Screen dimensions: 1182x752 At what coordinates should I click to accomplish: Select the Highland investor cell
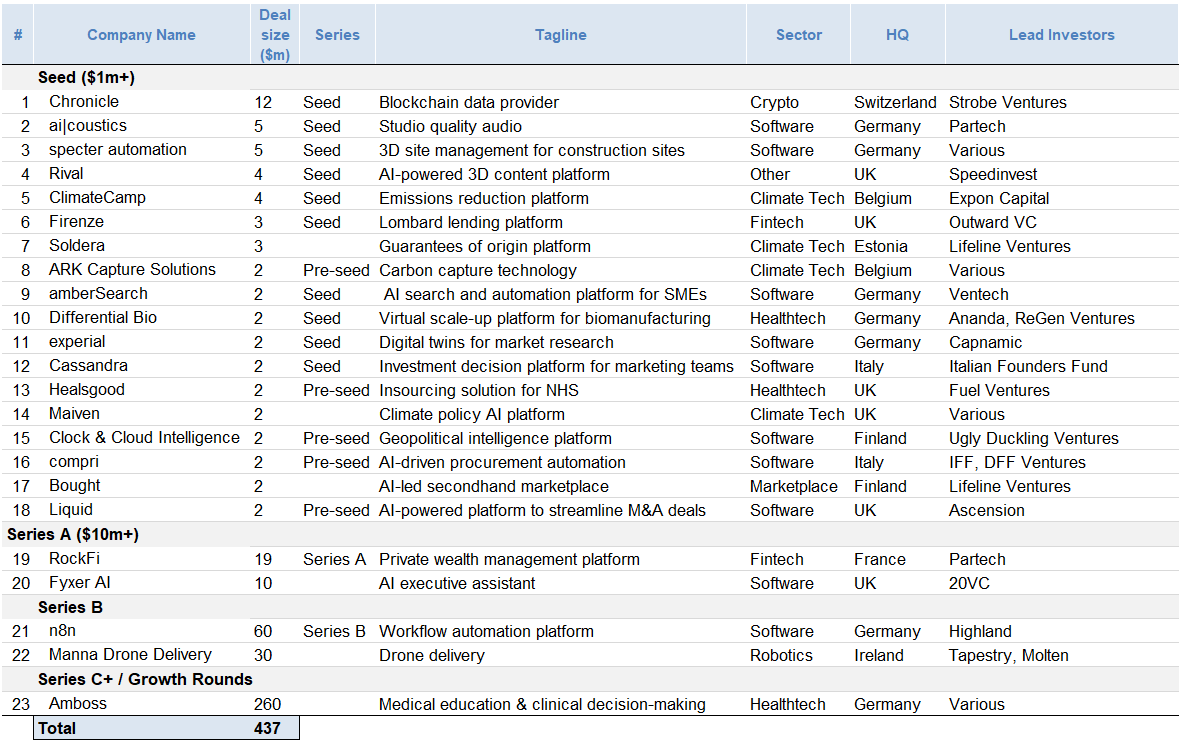click(x=980, y=631)
